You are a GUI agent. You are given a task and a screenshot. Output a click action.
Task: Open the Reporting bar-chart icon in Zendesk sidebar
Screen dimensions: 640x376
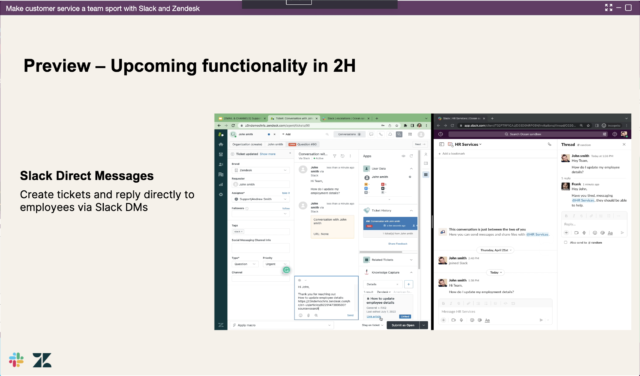coord(221,185)
